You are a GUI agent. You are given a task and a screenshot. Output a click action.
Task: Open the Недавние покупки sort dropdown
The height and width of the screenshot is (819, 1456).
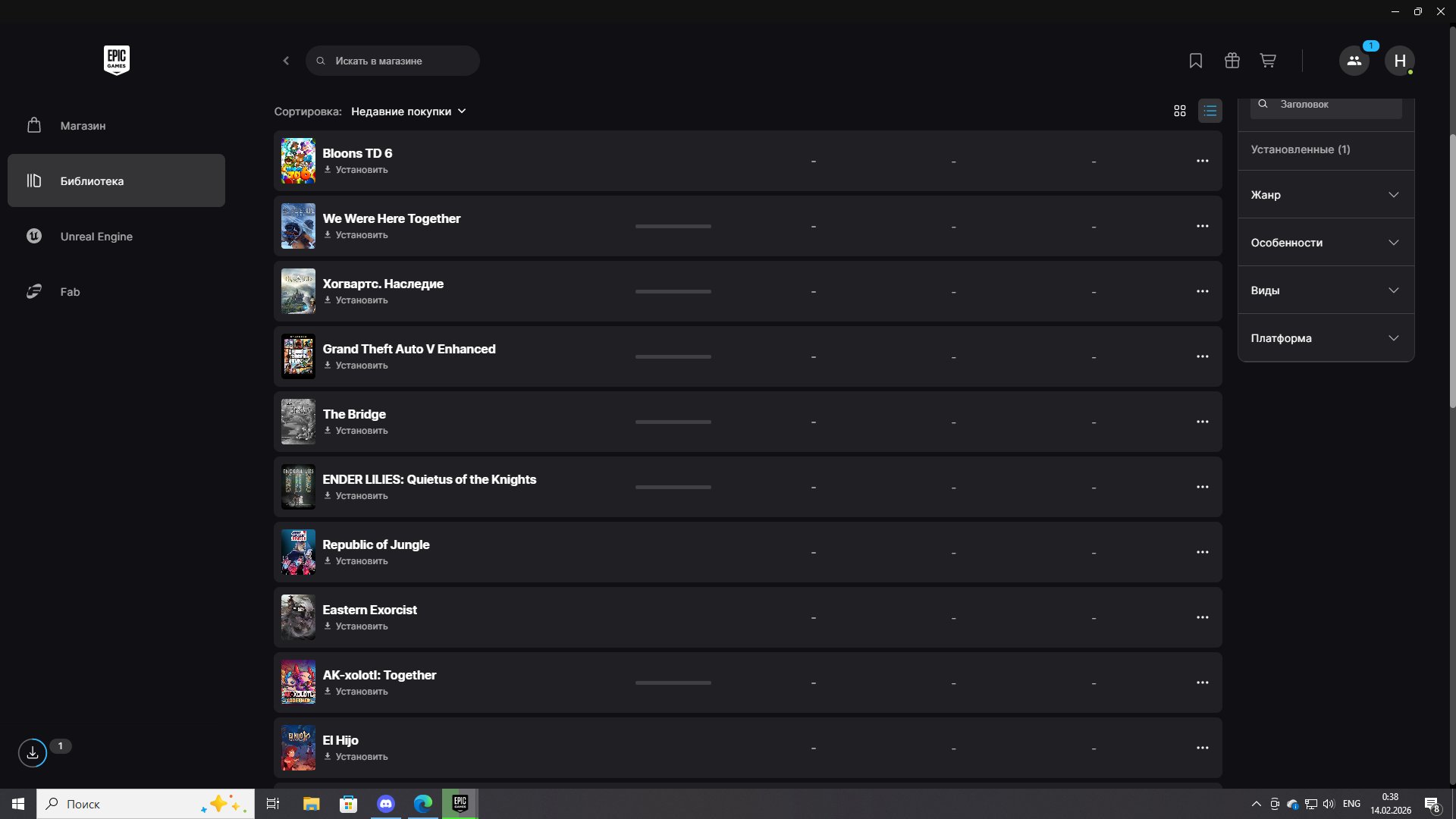pyautogui.click(x=409, y=111)
